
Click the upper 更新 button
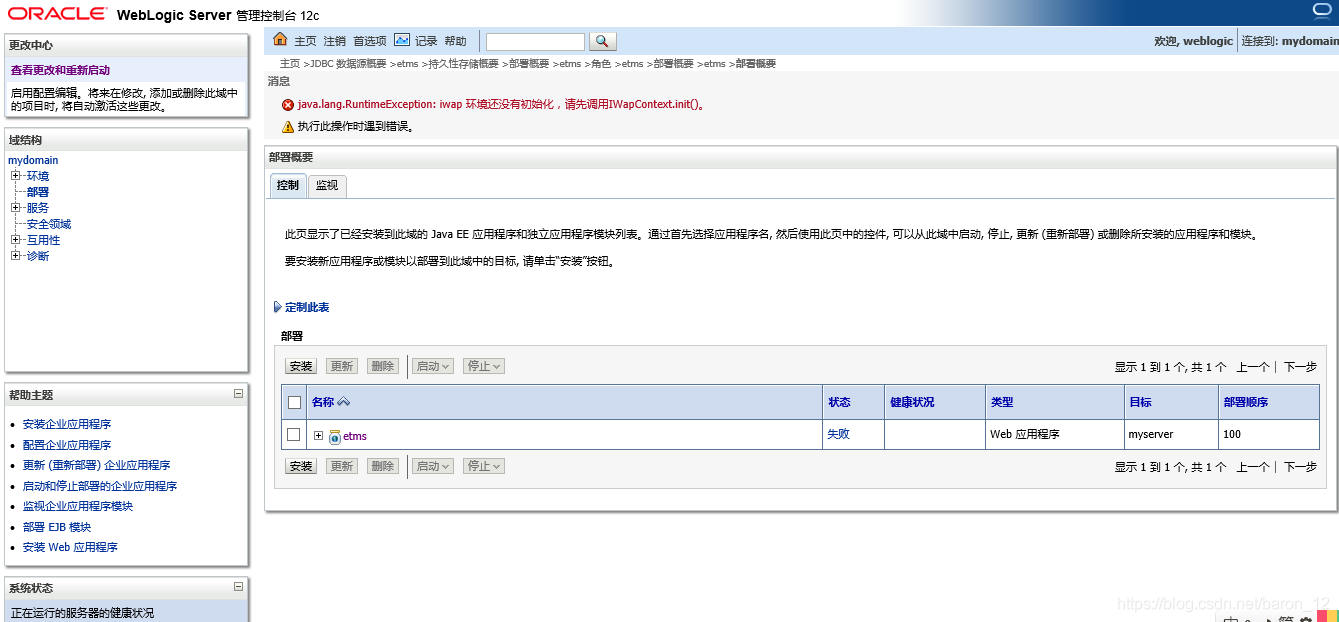pyautogui.click(x=342, y=366)
